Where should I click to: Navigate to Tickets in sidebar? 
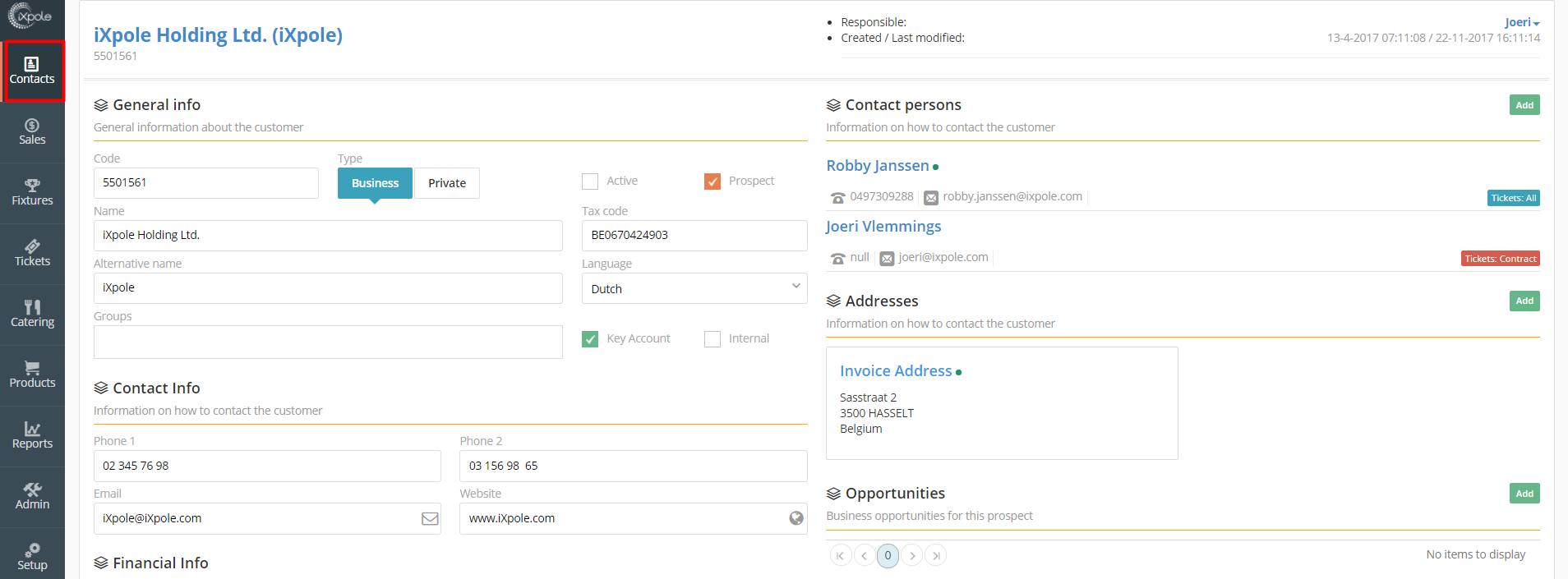pos(32,254)
